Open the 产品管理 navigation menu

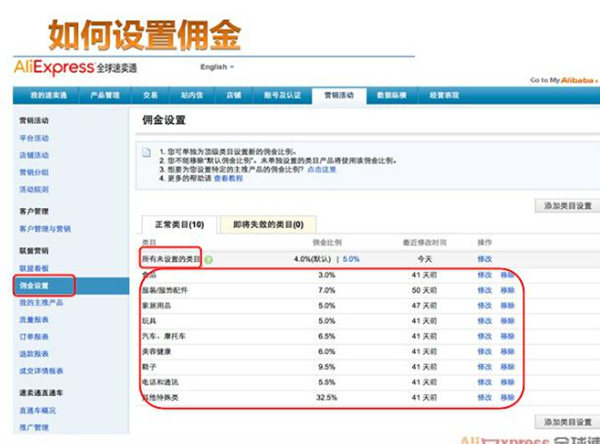click(x=105, y=95)
